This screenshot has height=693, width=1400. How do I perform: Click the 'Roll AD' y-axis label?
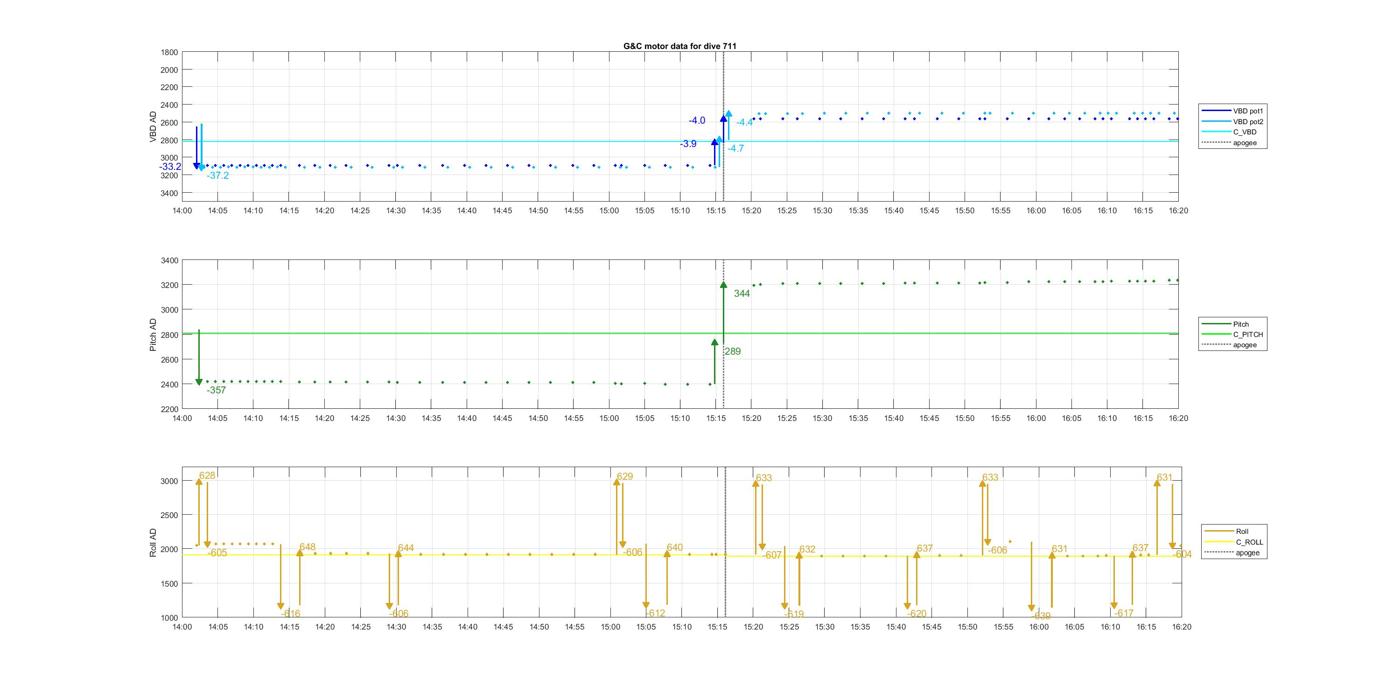[x=154, y=541]
